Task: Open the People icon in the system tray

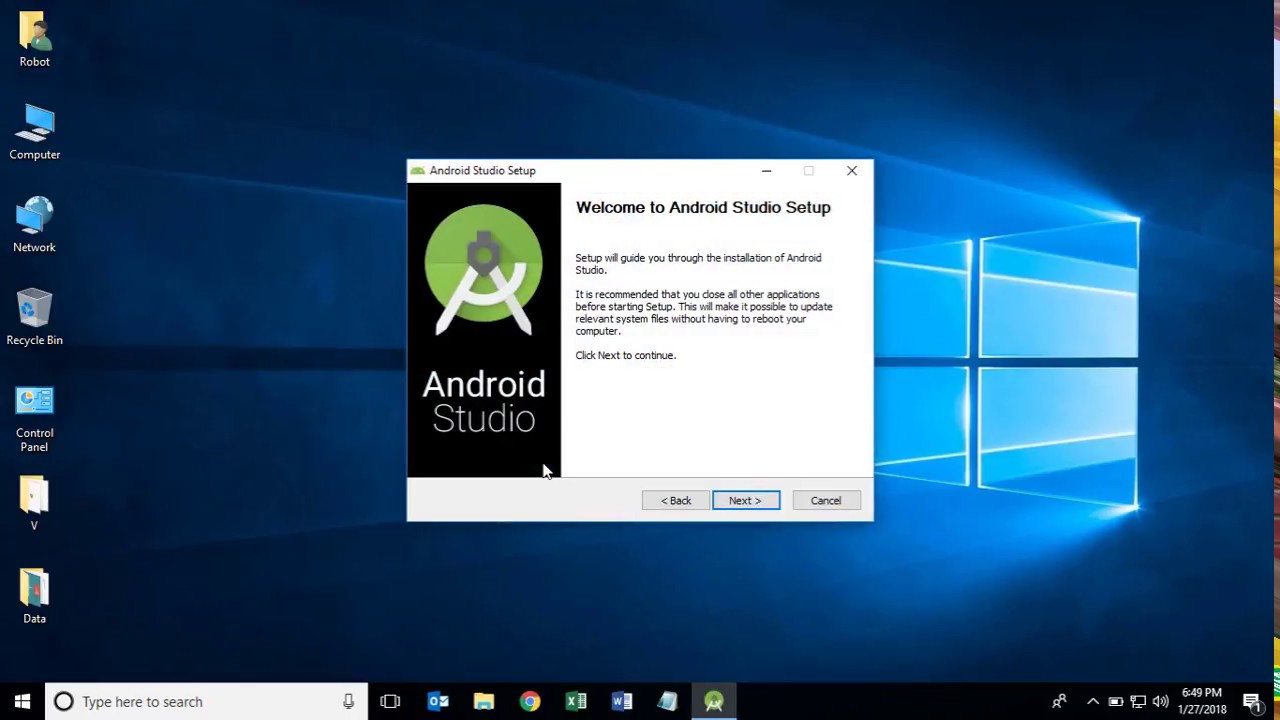Action: click(x=1060, y=702)
